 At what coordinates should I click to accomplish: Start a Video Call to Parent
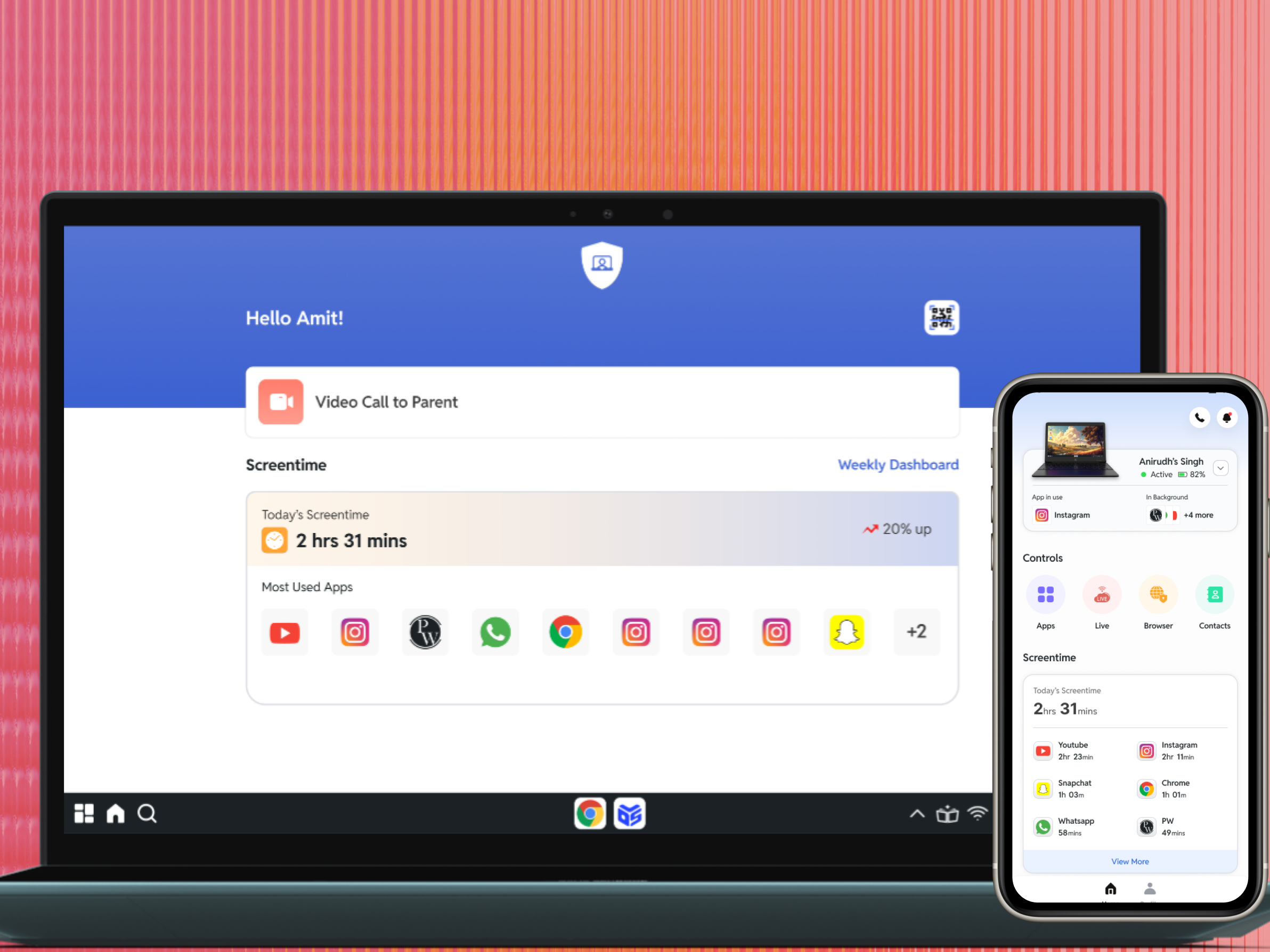tap(387, 401)
